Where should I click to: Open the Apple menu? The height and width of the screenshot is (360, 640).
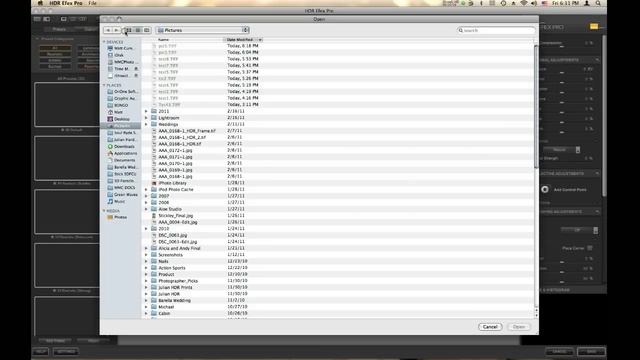tap(40, 3)
